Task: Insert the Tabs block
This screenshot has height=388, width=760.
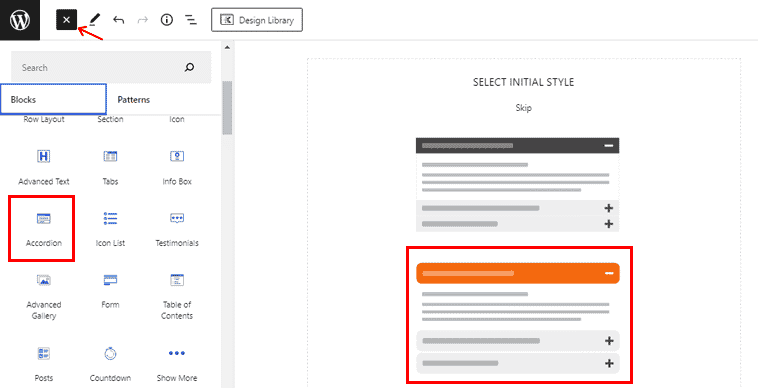Action: (110, 167)
